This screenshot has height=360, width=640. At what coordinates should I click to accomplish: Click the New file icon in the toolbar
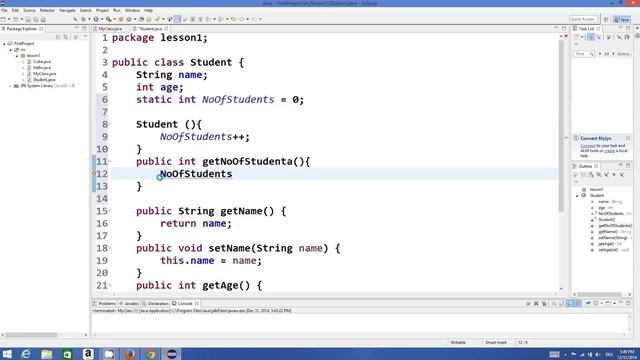3,19
